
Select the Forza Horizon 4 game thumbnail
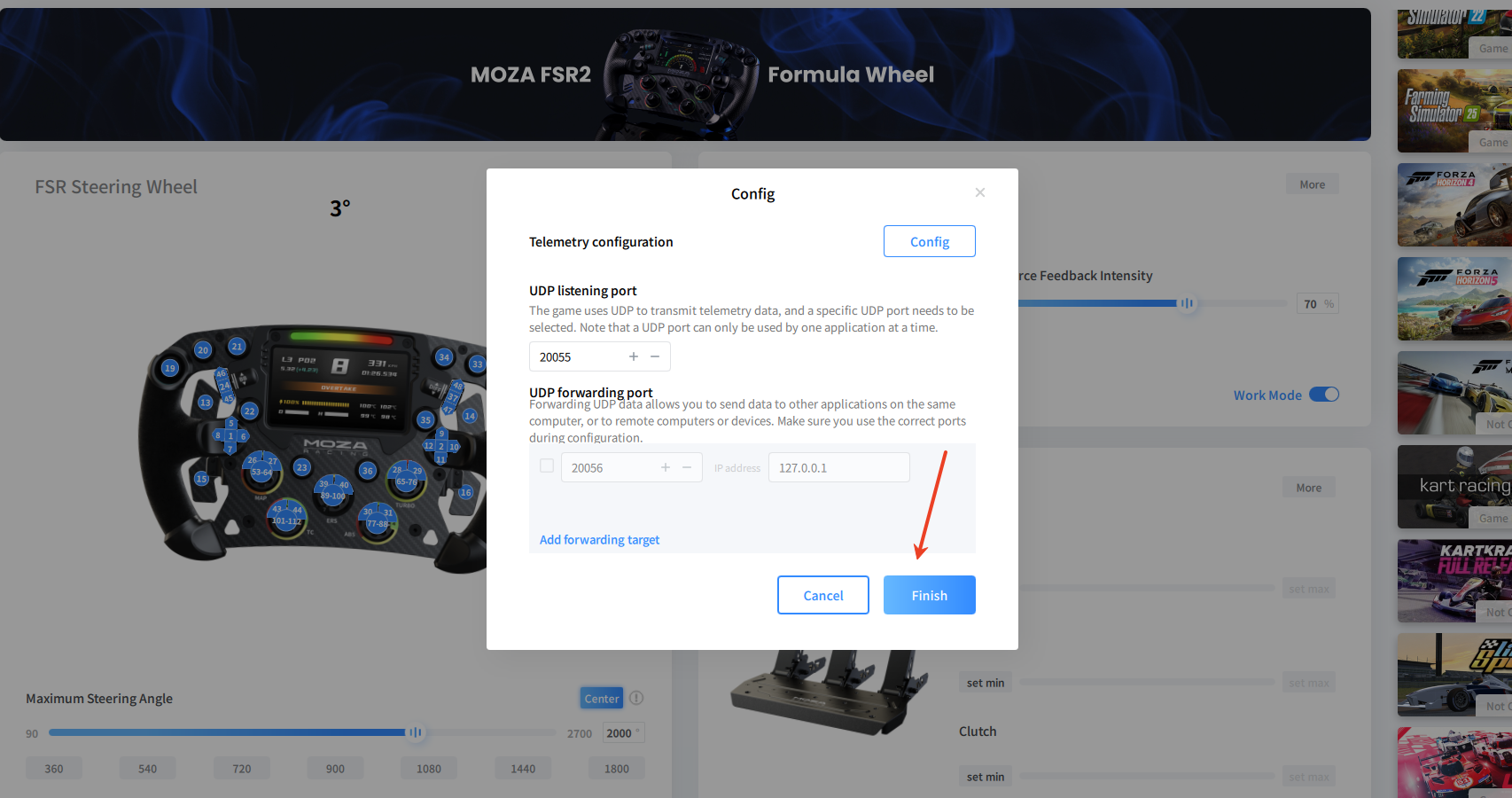coord(1454,205)
